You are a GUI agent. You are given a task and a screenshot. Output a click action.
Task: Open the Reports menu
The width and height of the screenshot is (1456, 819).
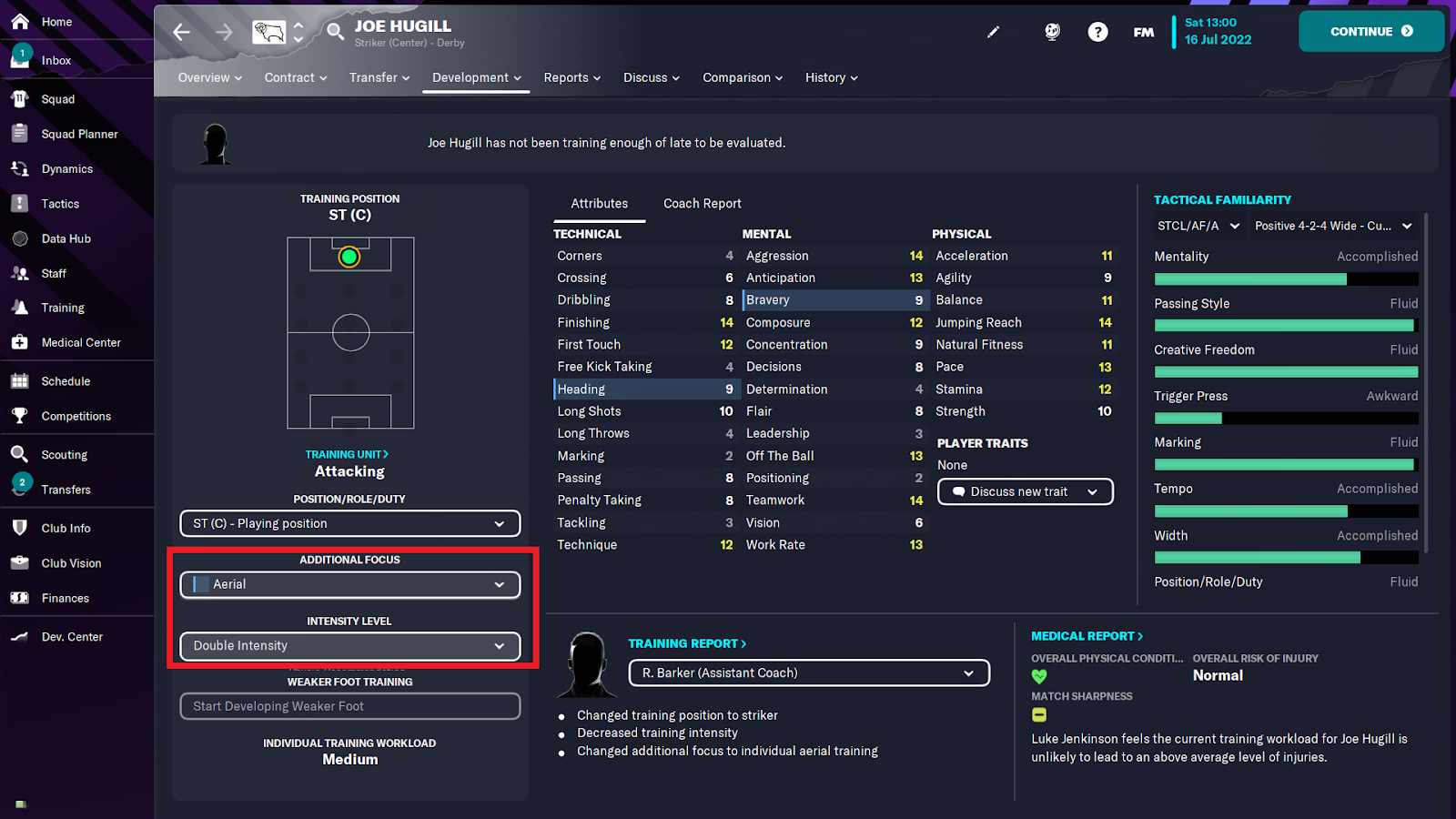(572, 77)
